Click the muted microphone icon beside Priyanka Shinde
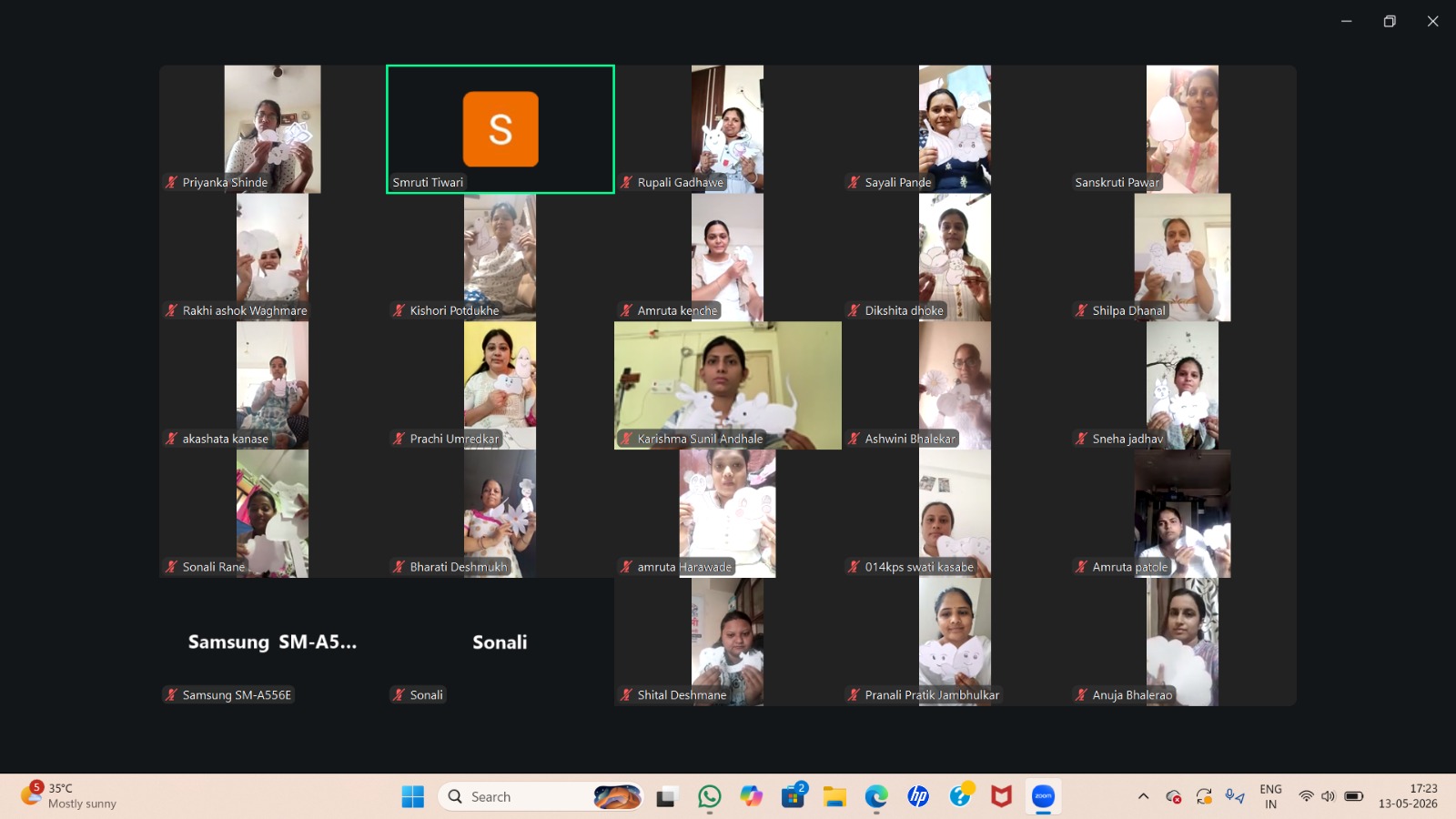 (x=171, y=182)
